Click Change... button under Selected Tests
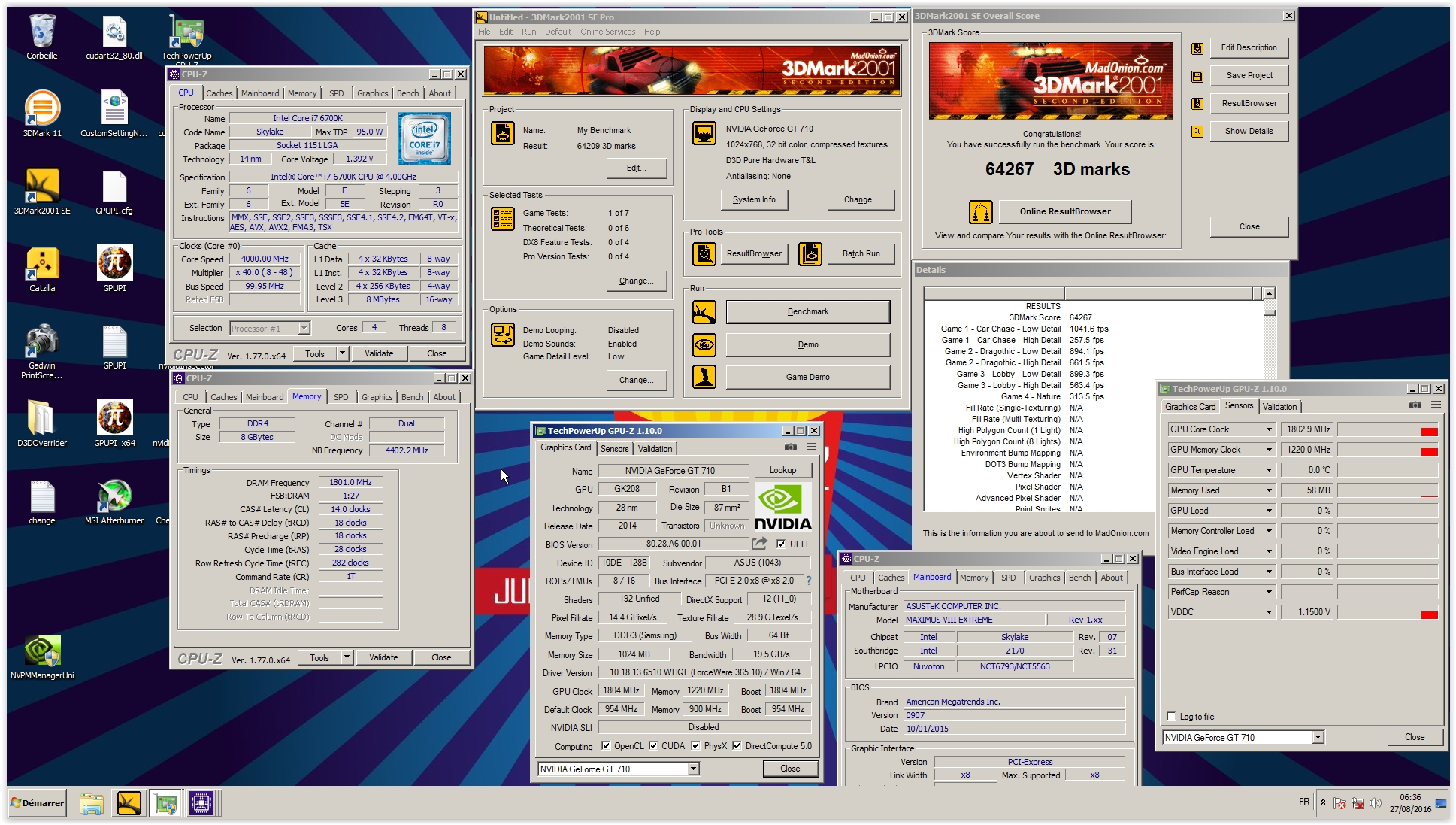 point(637,281)
